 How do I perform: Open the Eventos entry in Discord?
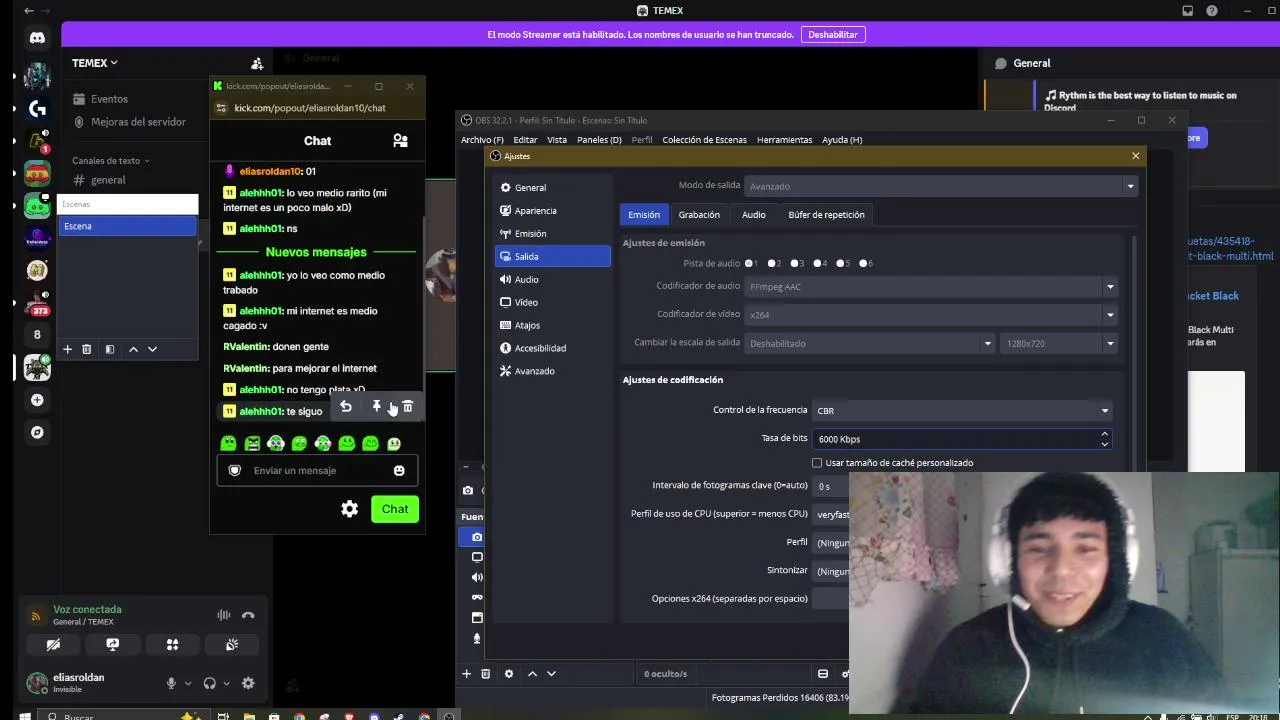click(109, 99)
